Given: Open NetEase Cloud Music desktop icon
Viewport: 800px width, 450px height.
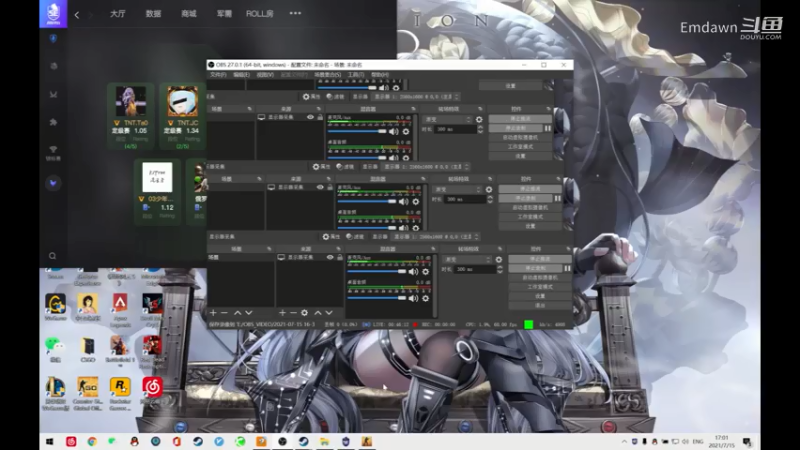Looking at the screenshot, I should [x=152, y=392].
